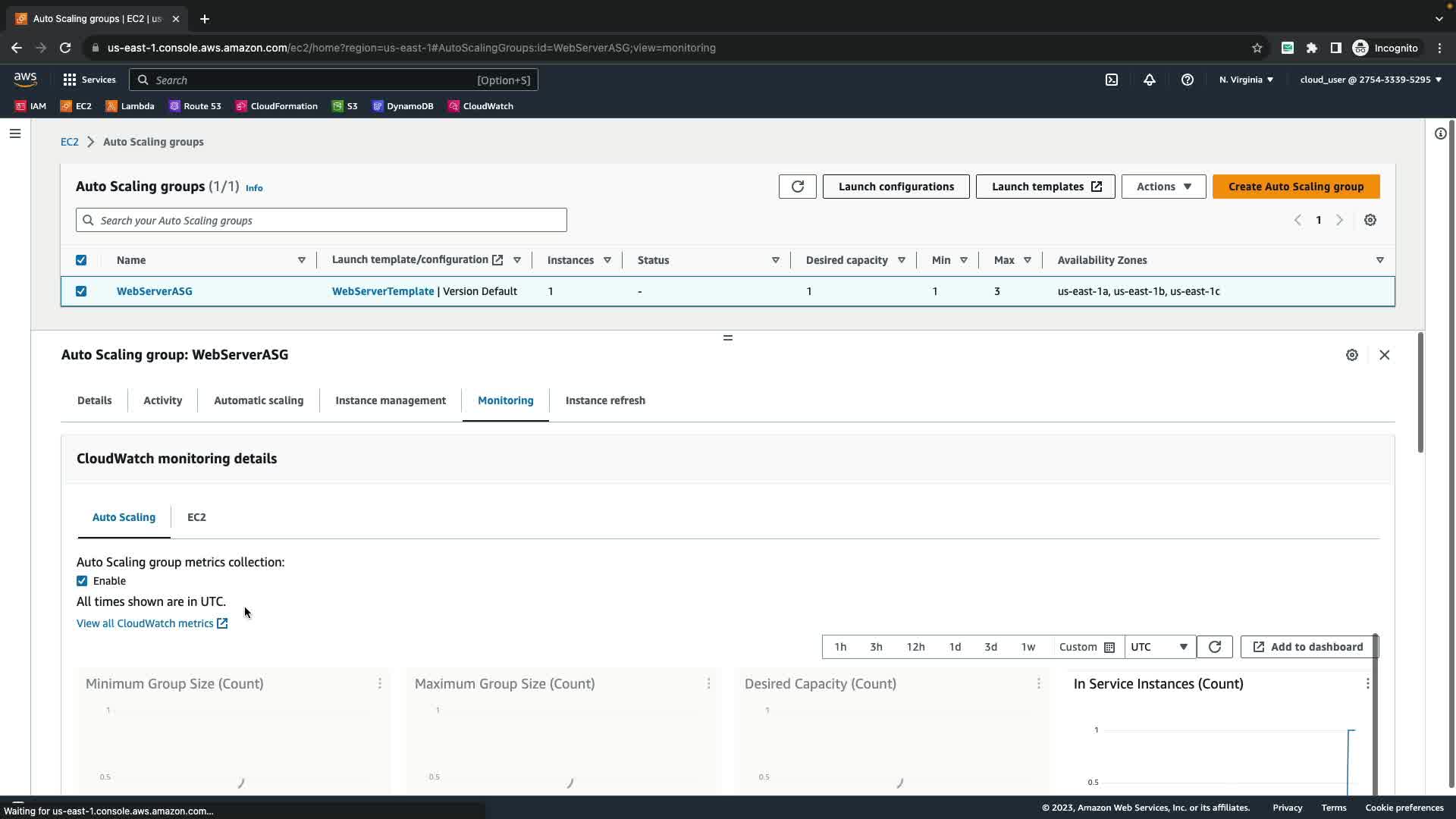Screen dimensions: 1456x819
Task: Switch to the Automatic scaling tab
Action: [x=259, y=400]
